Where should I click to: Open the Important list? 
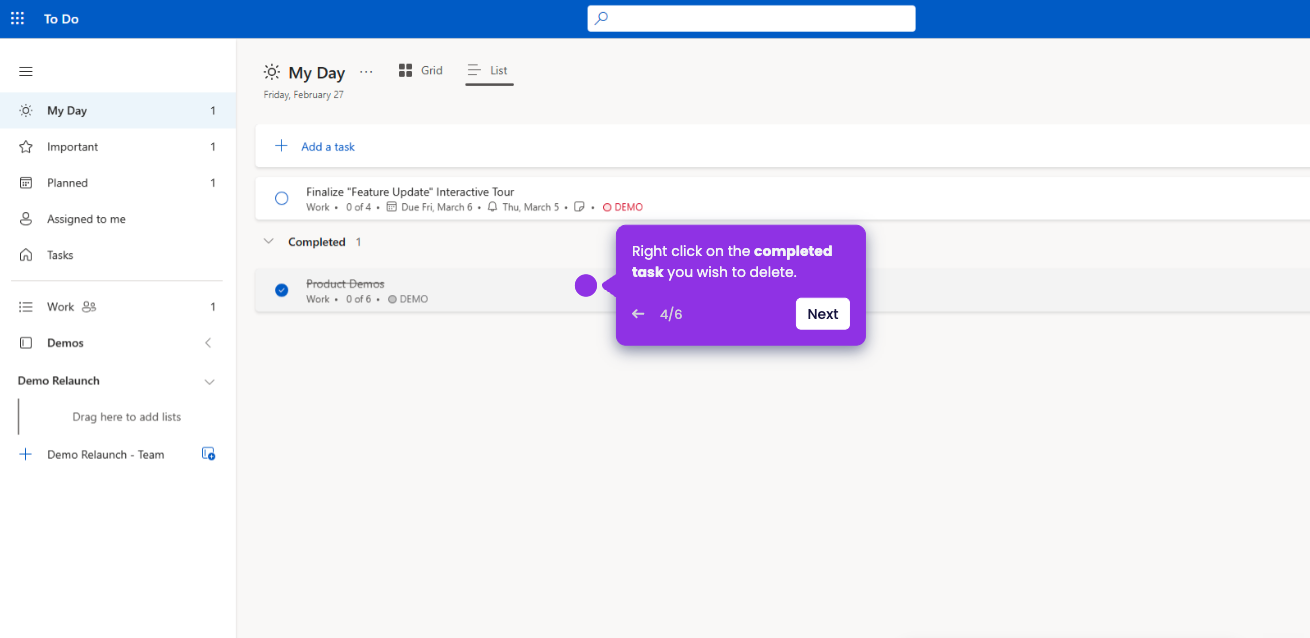click(118, 147)
